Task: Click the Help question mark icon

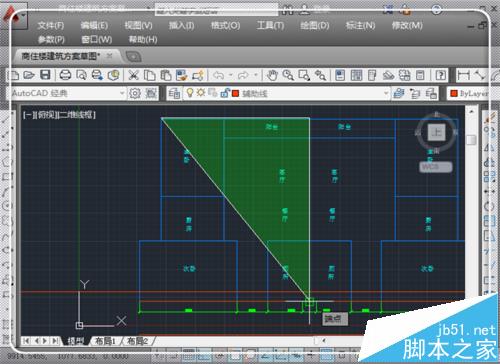Action: coord(441,75)
